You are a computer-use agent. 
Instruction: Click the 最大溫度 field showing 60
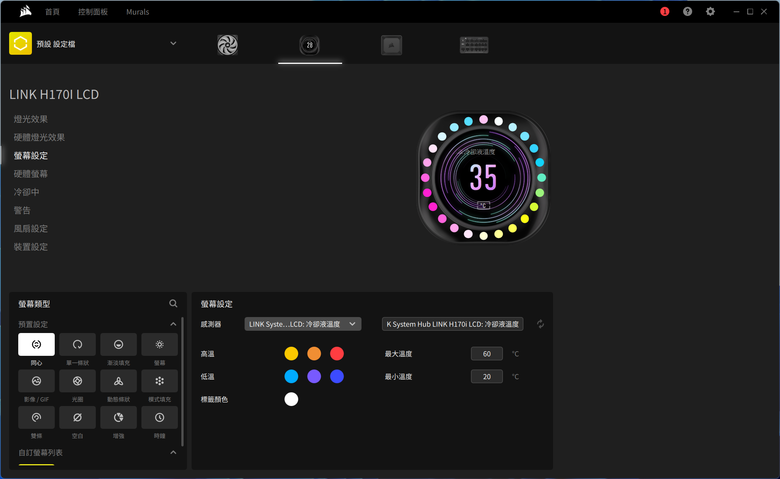487,354
